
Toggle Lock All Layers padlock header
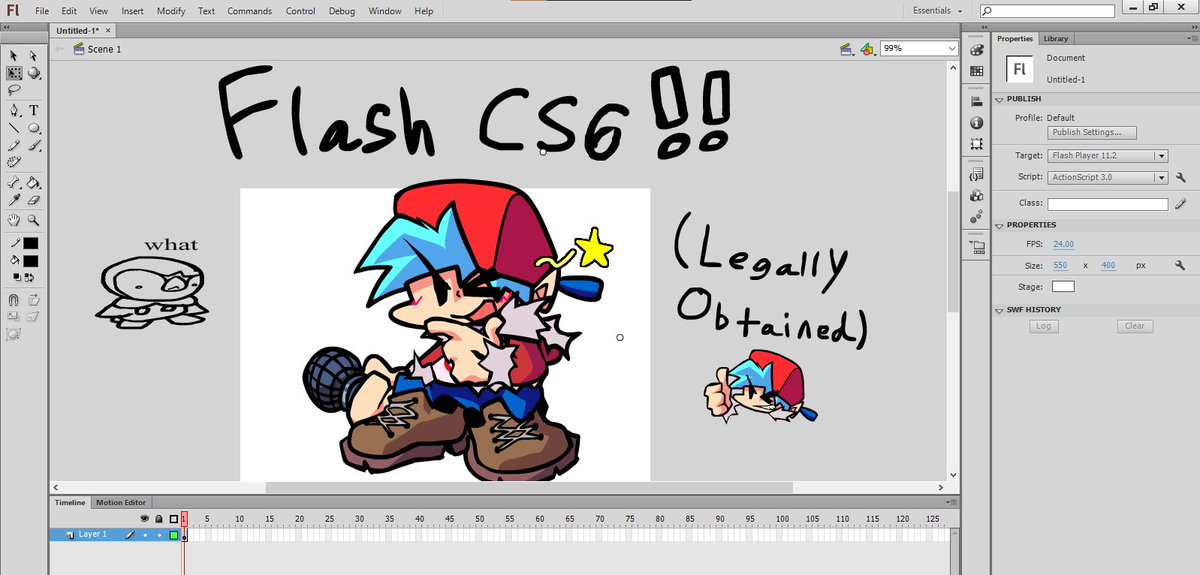point(159,519)
